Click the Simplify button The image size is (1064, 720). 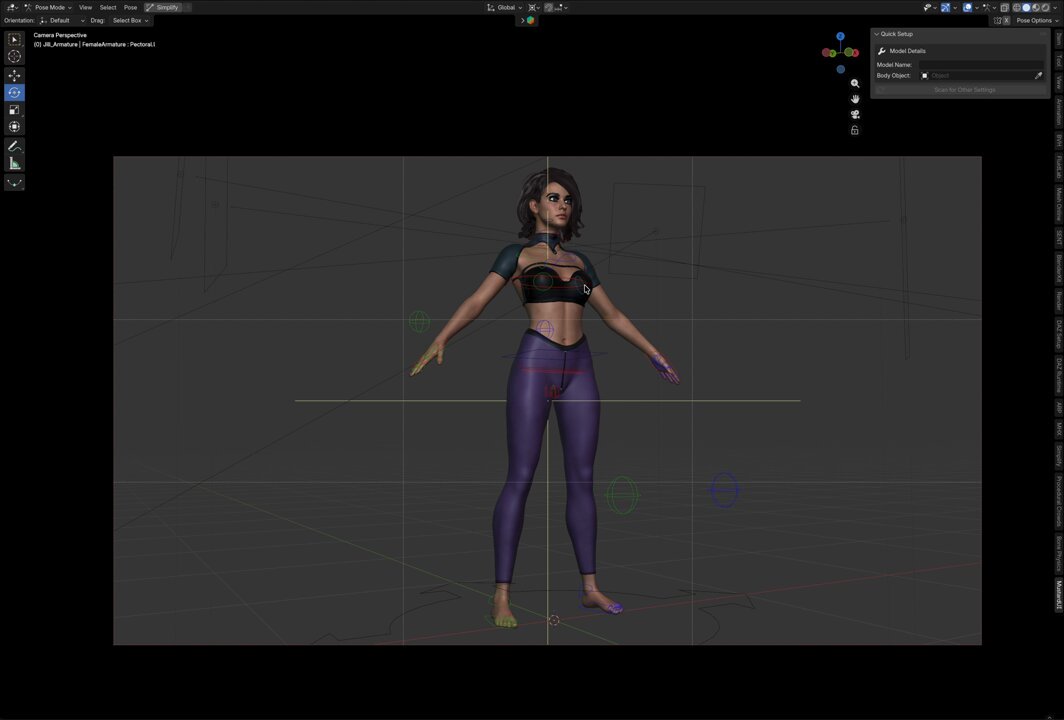point(163,7)
